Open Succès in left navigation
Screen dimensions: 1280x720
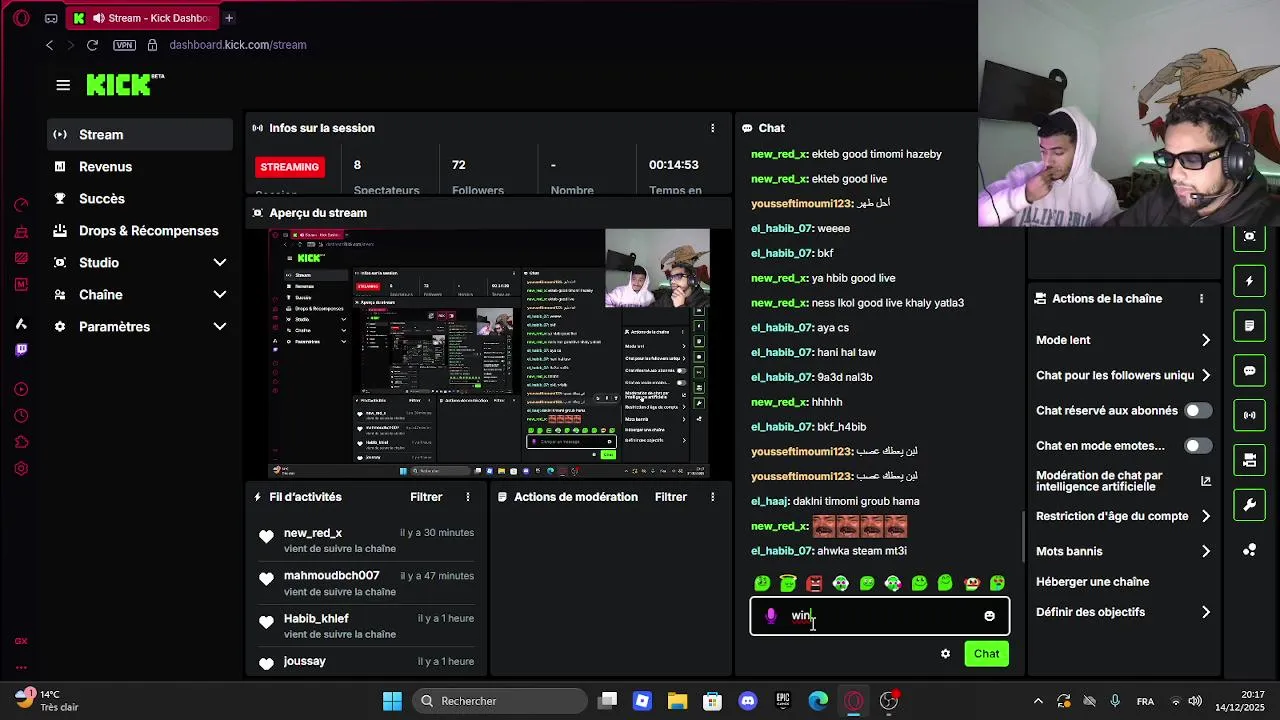140,199
